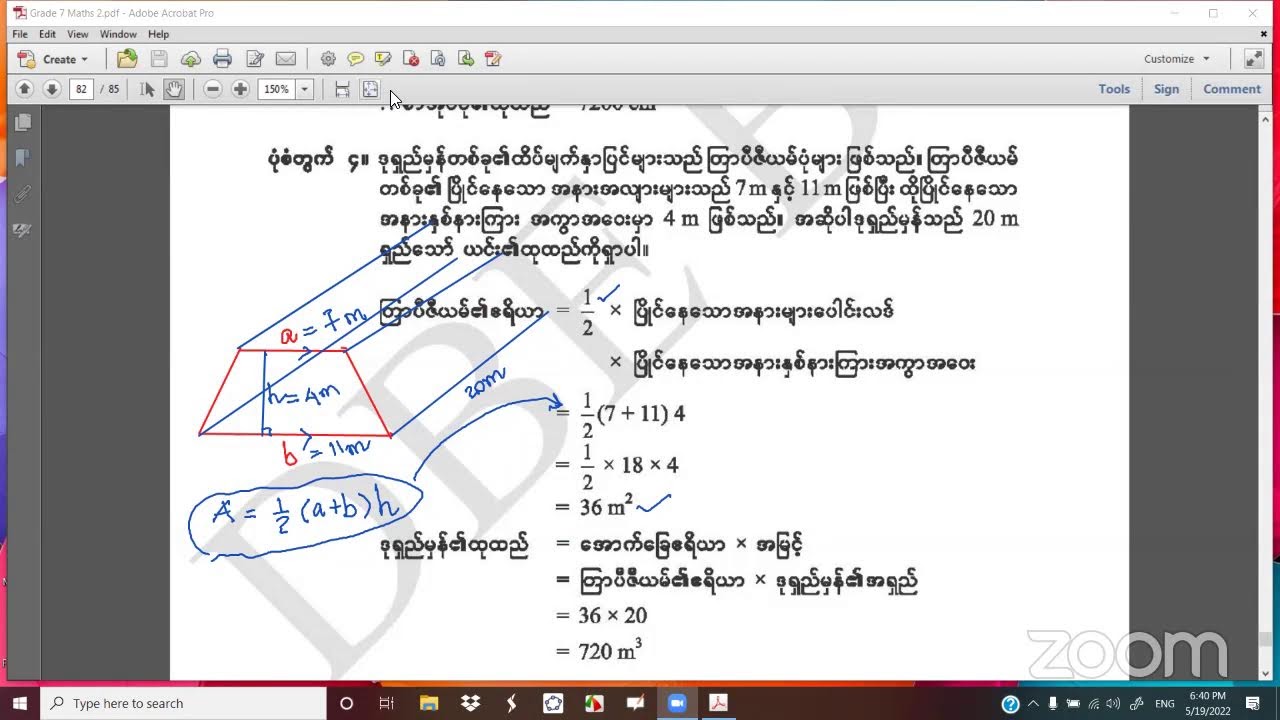The width and height of the screenshot is (1280, 720).
Task: Close the document with menu-bar X
Action: (1263, 34)
